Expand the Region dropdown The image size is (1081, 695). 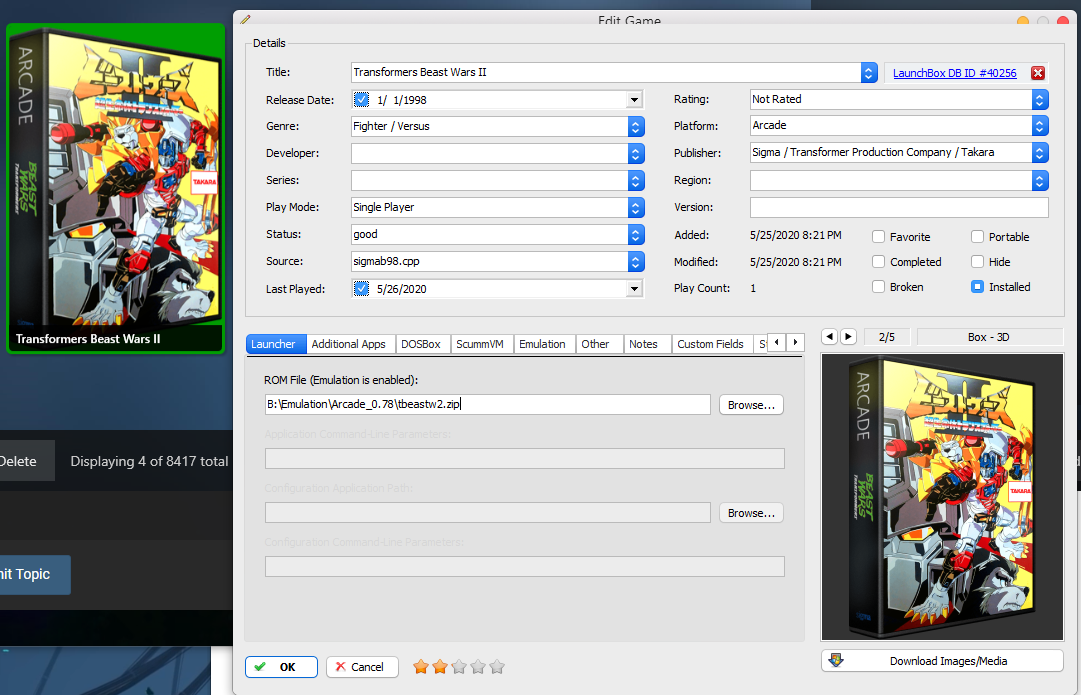coord(1040,181)
